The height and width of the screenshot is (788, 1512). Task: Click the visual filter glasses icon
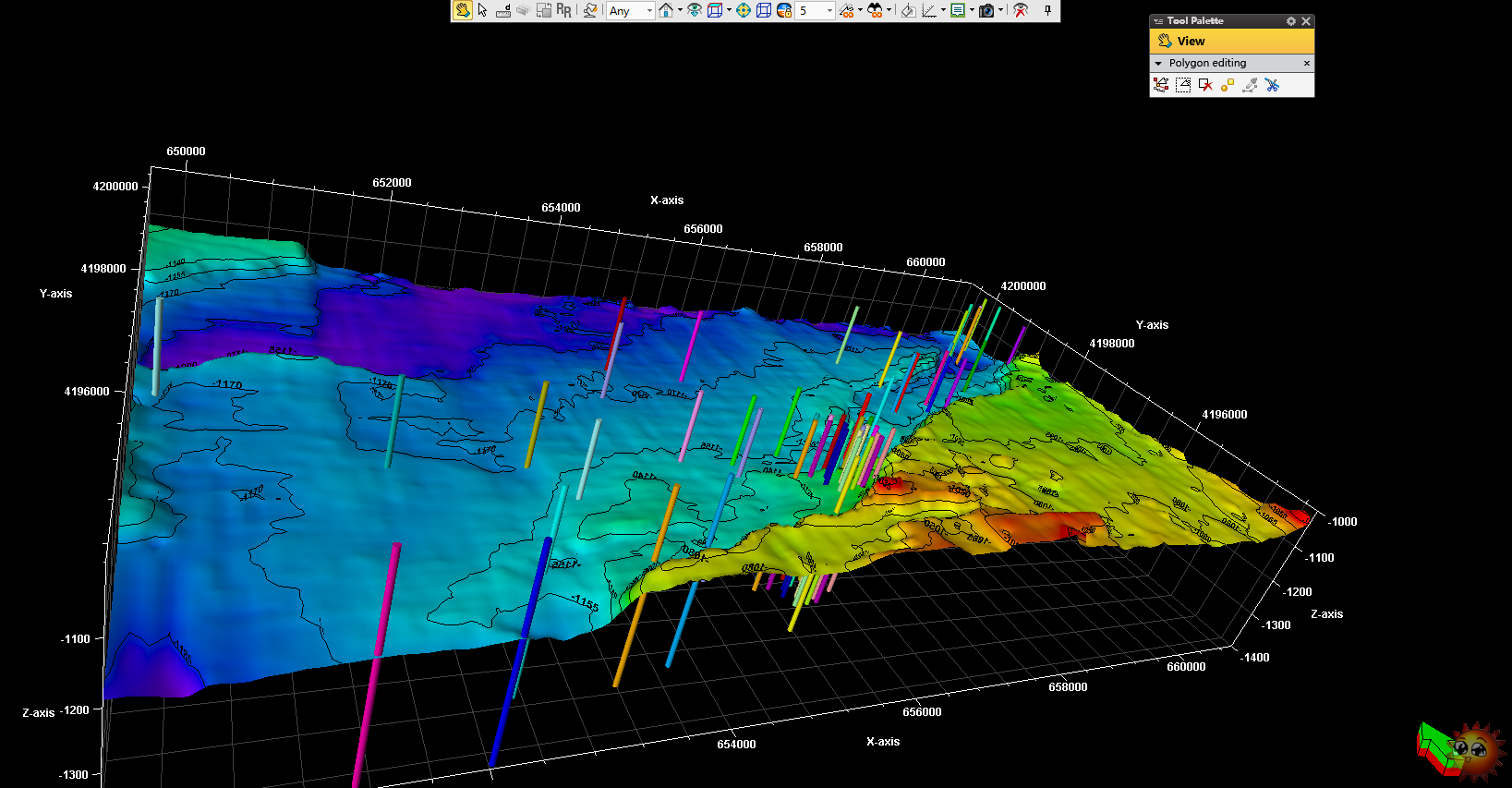[x=846, y=10]
